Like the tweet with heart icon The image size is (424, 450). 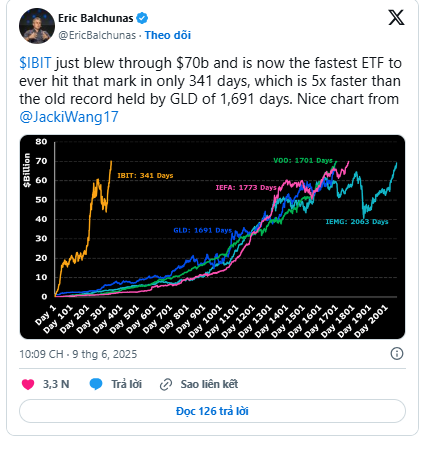[28, 384]
